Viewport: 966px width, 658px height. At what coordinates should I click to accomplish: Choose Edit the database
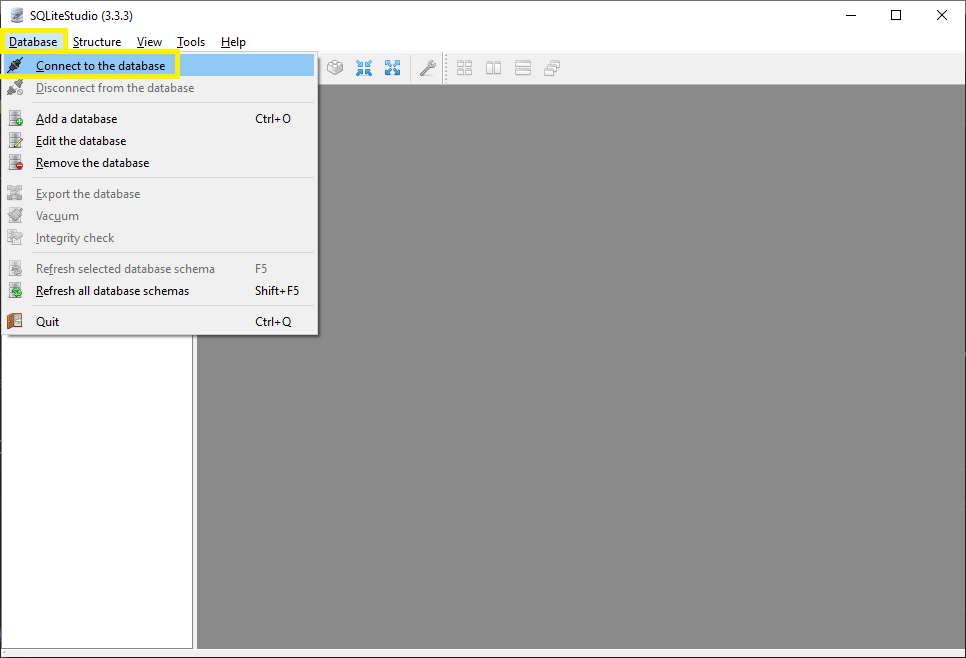tap(159, 141)
